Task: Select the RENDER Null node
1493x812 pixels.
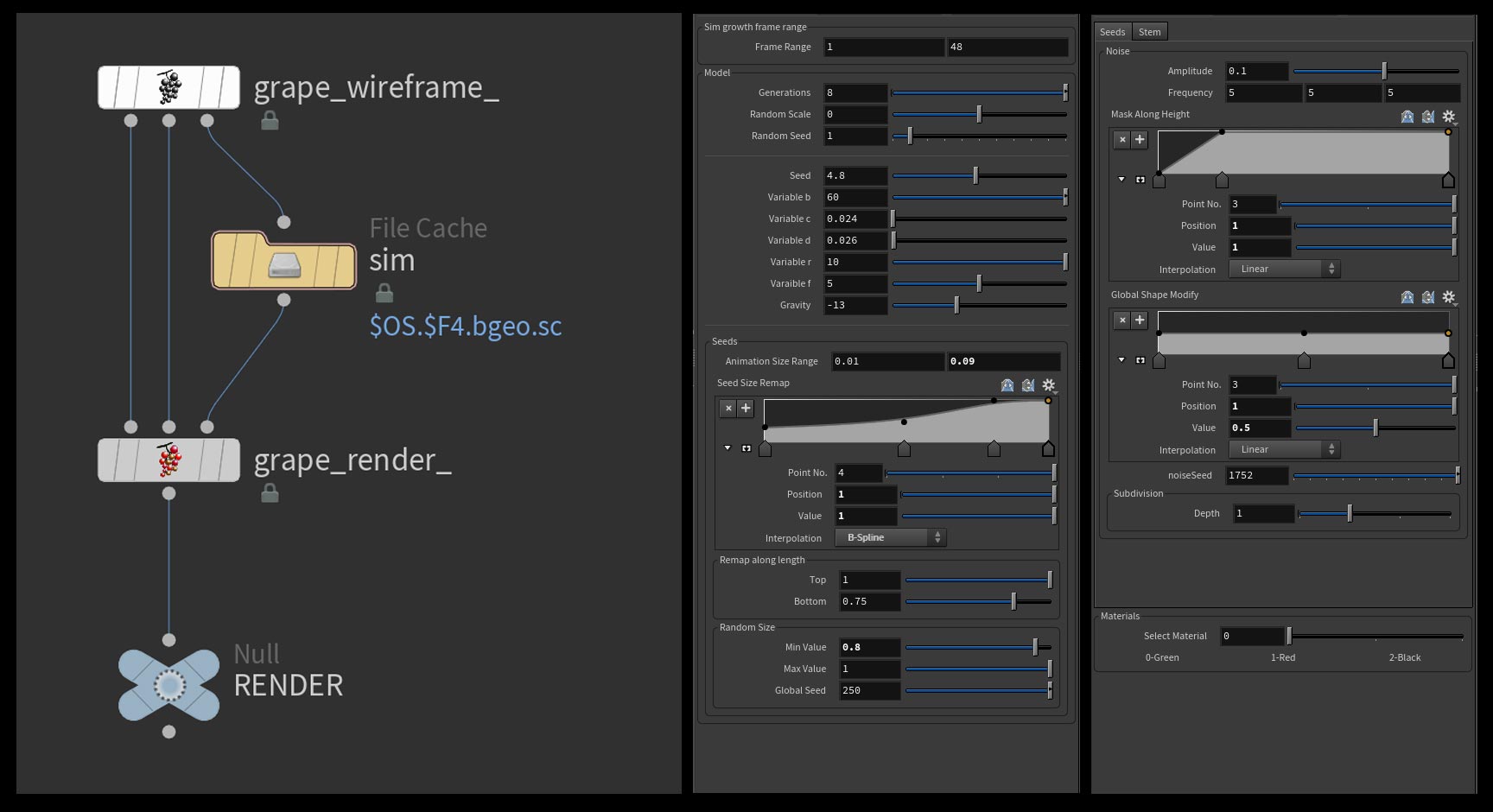Action: click(169, 685)
